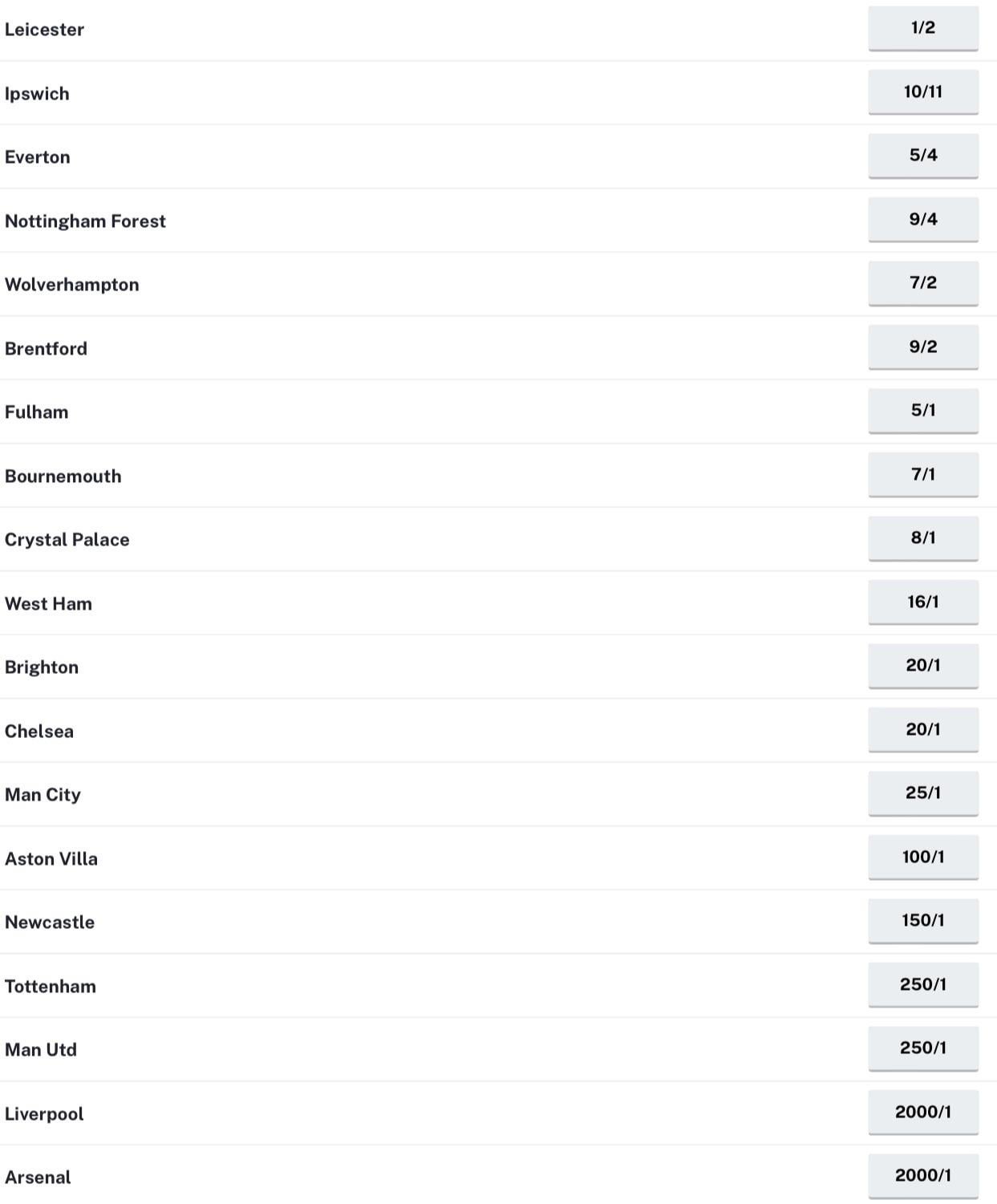This screenshot has height=1204, width=997.
Task: Choose the 100/1 odds for Aston Villa
Action: click(x=923, y=857)
